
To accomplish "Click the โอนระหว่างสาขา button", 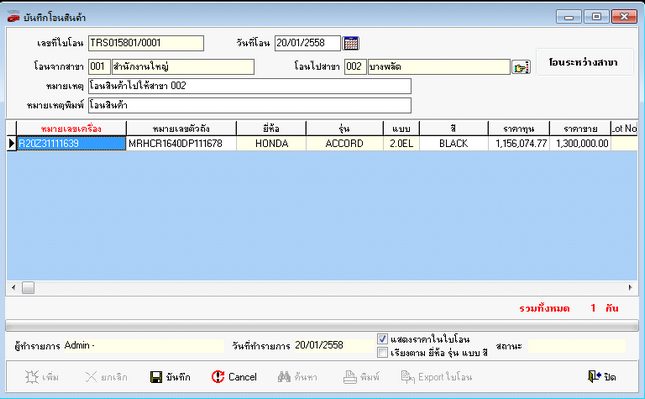I will 584,62.
